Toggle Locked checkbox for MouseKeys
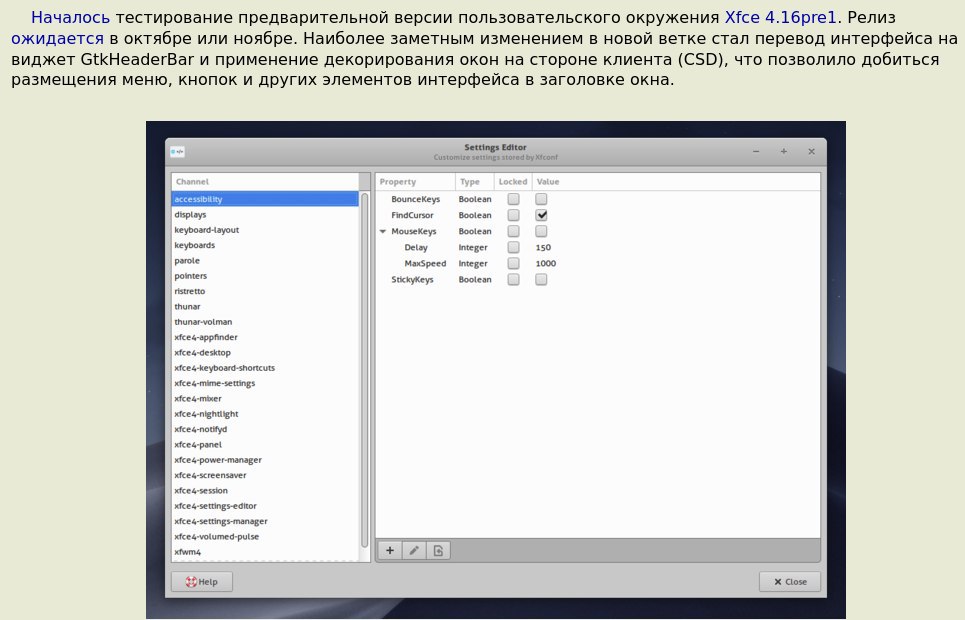 [513, 231]
